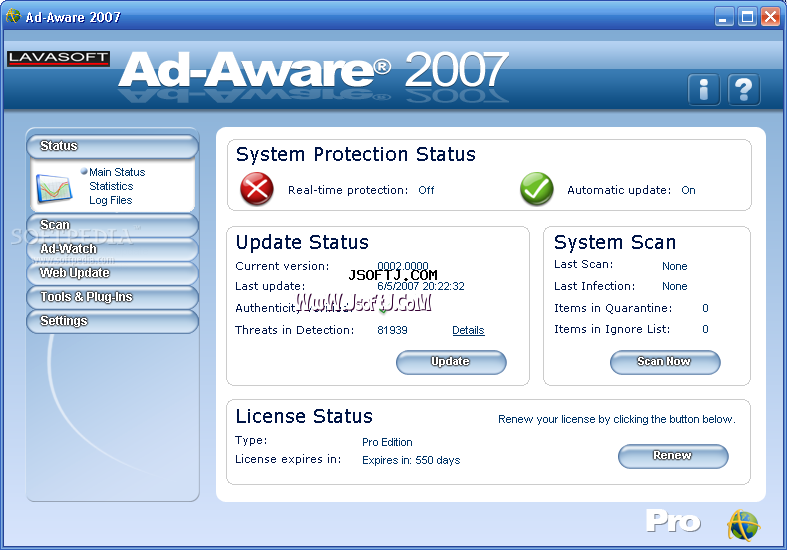Image resolution: width=787 pixels, height=550 pixels.
Task: Click the Last Infection 'None' value
Action: point(675,286)
